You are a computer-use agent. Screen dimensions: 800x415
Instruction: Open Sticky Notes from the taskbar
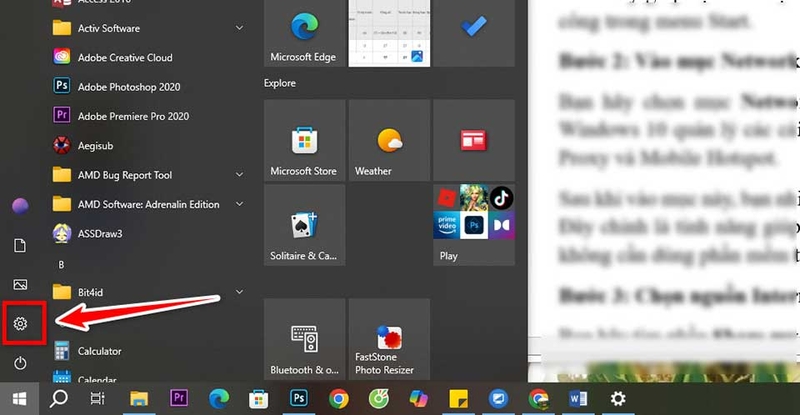(458, 399)
